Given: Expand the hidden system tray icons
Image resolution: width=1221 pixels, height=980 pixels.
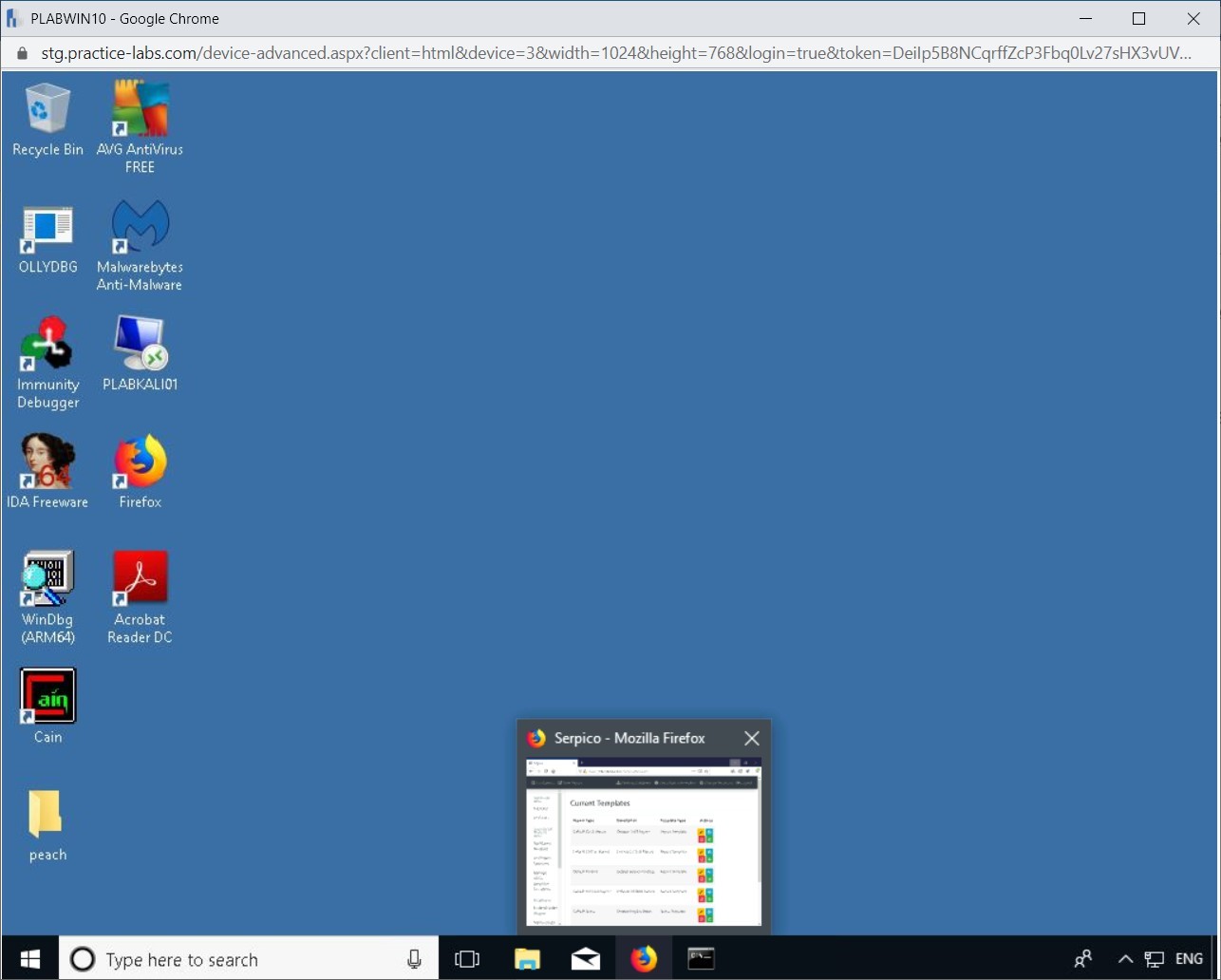Looking at the screenshot, I should pos(1125,959).
